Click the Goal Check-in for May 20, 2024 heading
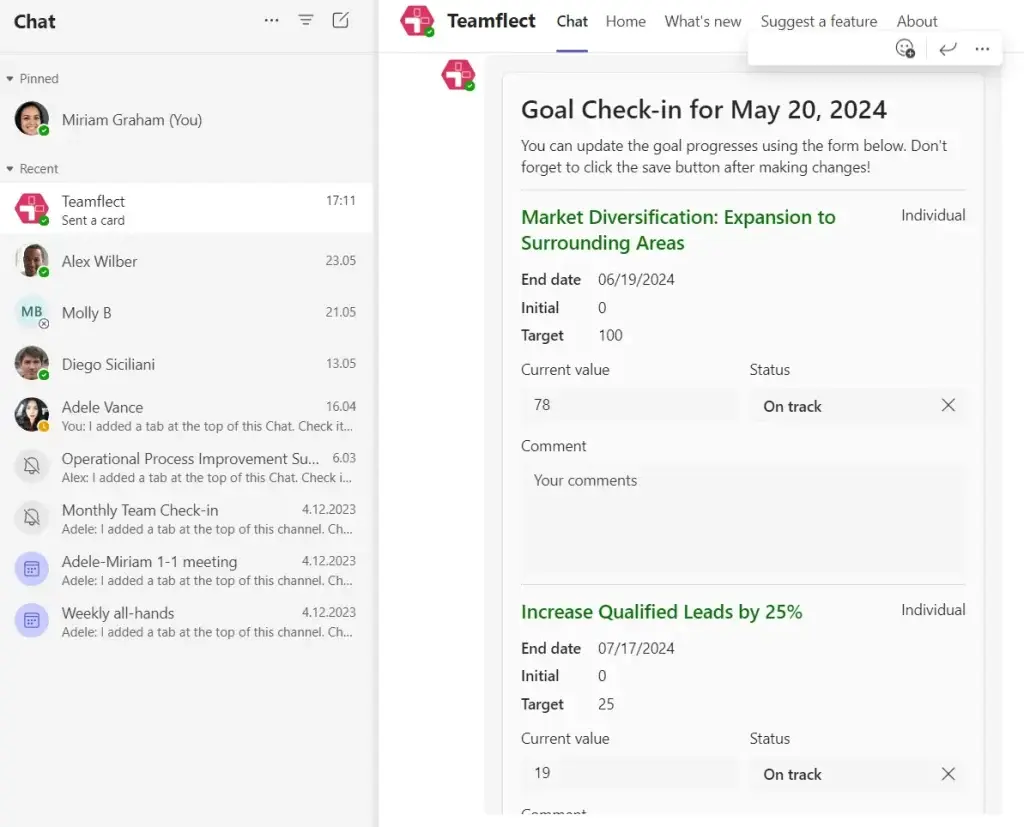Screen dimensions: 1024x827 point(703,110)
